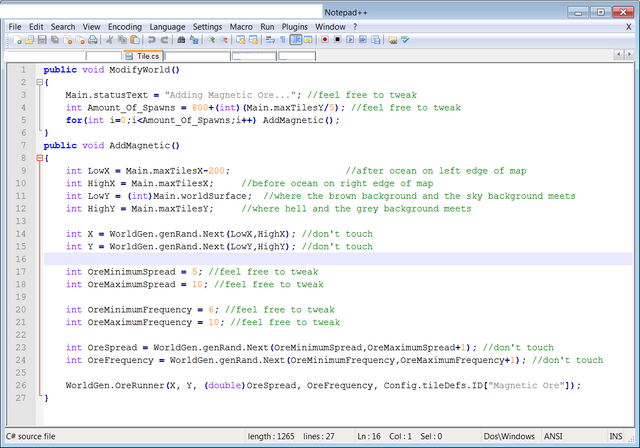The image size is (640, 448).
Task: Click the Copy toolbar icon
Action: (x=122, y=40)
